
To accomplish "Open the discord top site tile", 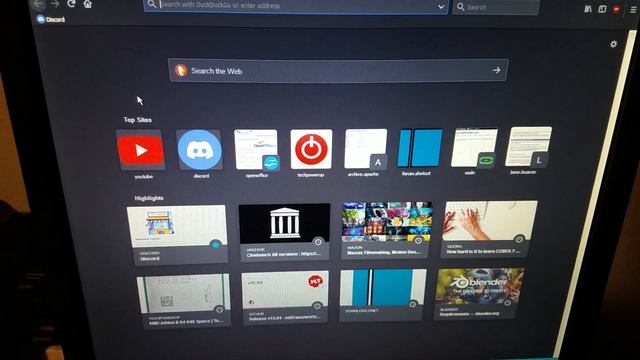I will coord(200,149).
